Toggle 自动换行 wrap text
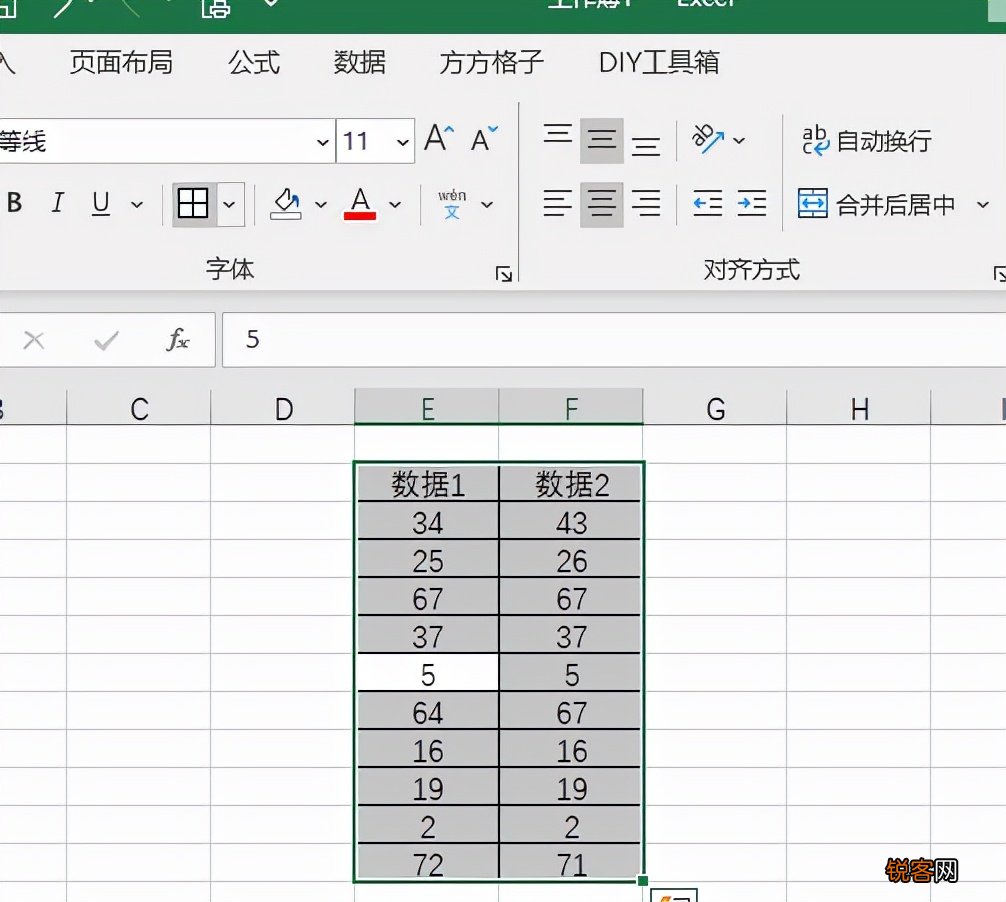The height and width of the screenshot is (902, 1006). (x=866, y=140)
